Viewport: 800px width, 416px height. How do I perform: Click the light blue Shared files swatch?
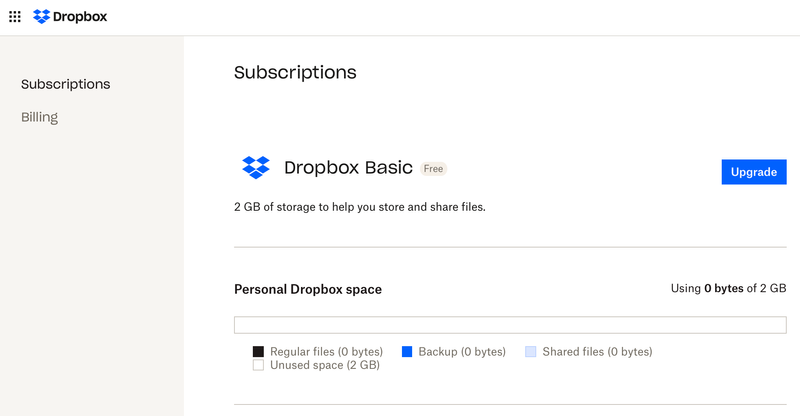click(531, 352)
